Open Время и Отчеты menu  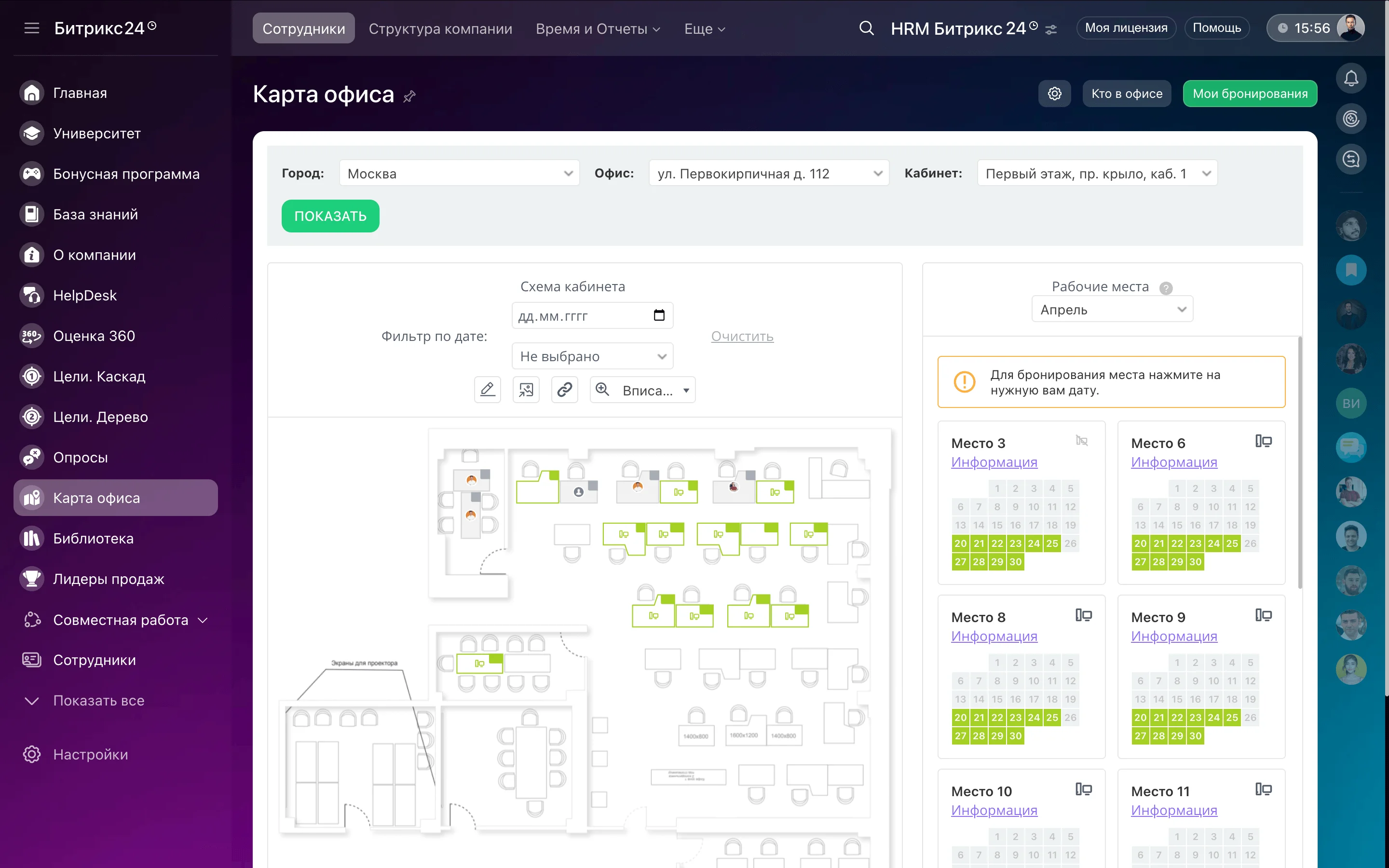tap(598, 28)
